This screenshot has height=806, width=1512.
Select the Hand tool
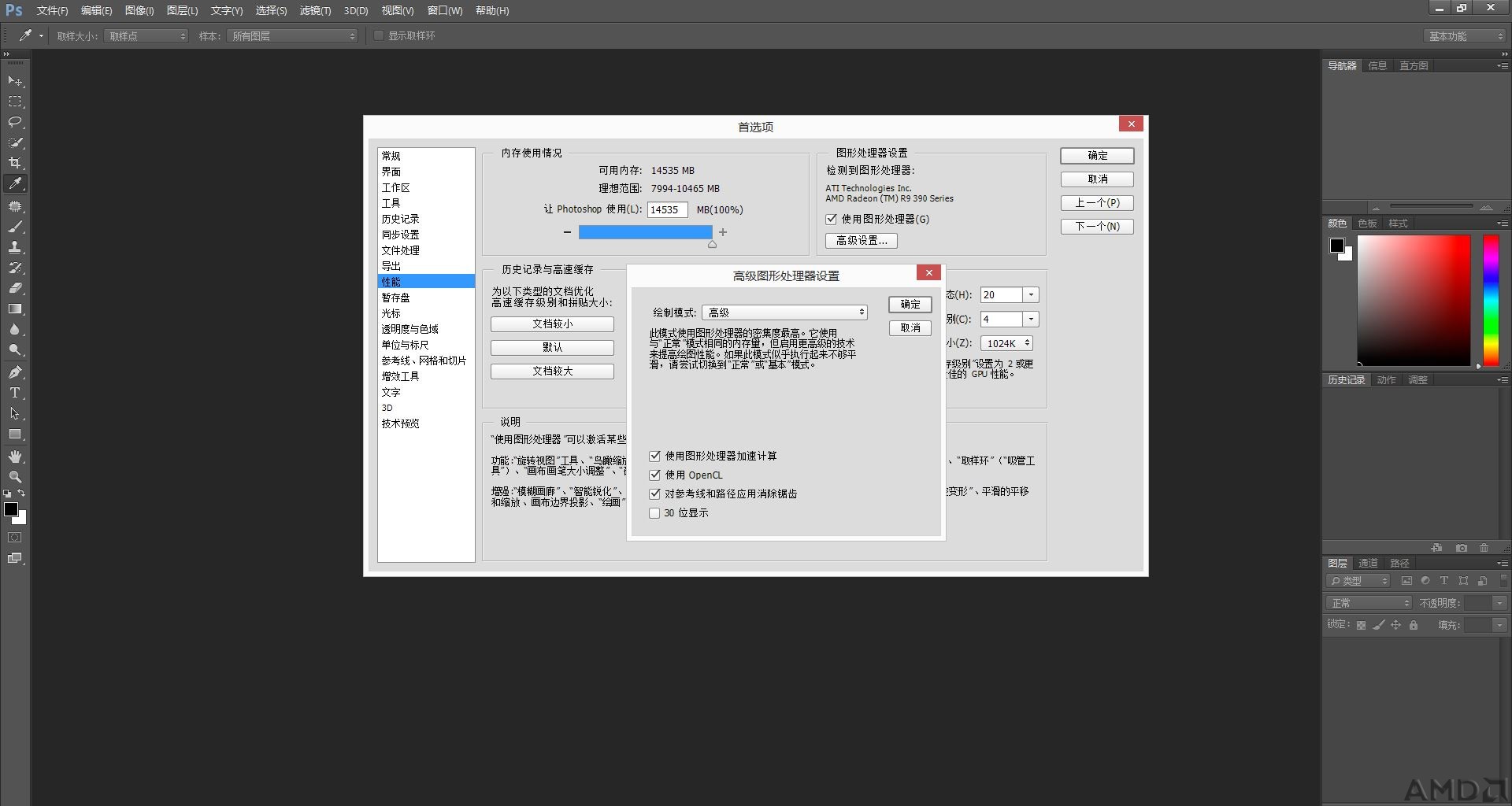[15, 457]
